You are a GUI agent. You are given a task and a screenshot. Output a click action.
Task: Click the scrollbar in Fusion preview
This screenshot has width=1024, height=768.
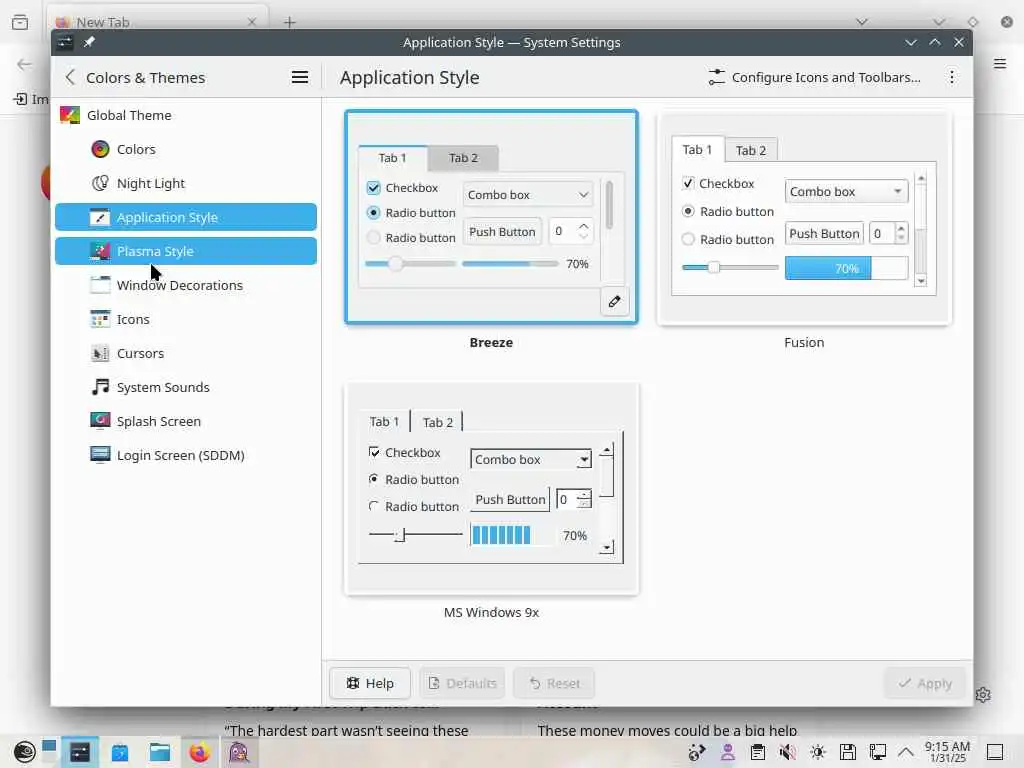(921, 230)
